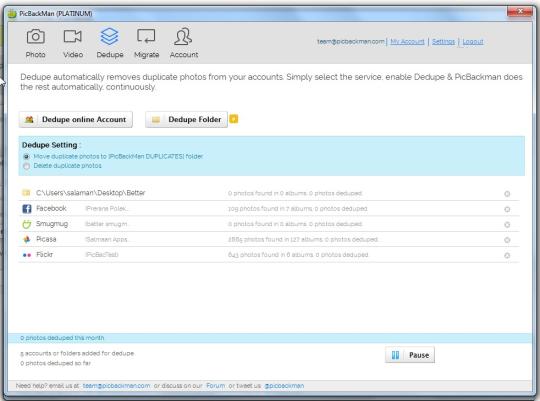This screenshot has width=540, height=401.
Task: Click Picasa photos found in 127 albums status
Action: [303, 239]
